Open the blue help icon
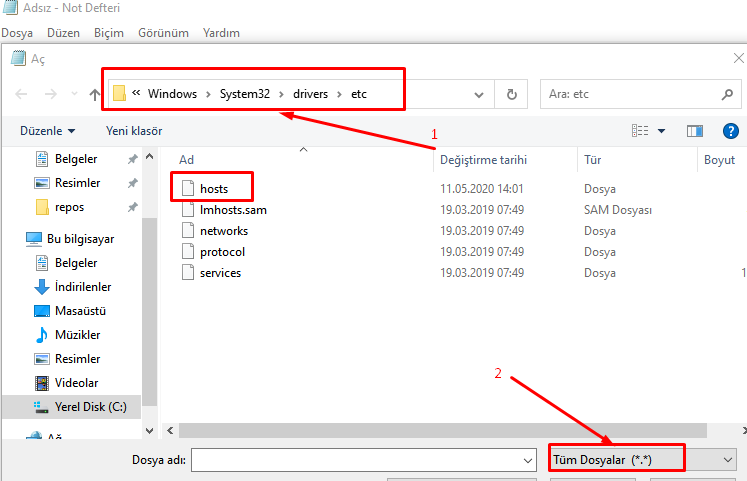Screen dimensions: 747x481 [x=730, y=130]
